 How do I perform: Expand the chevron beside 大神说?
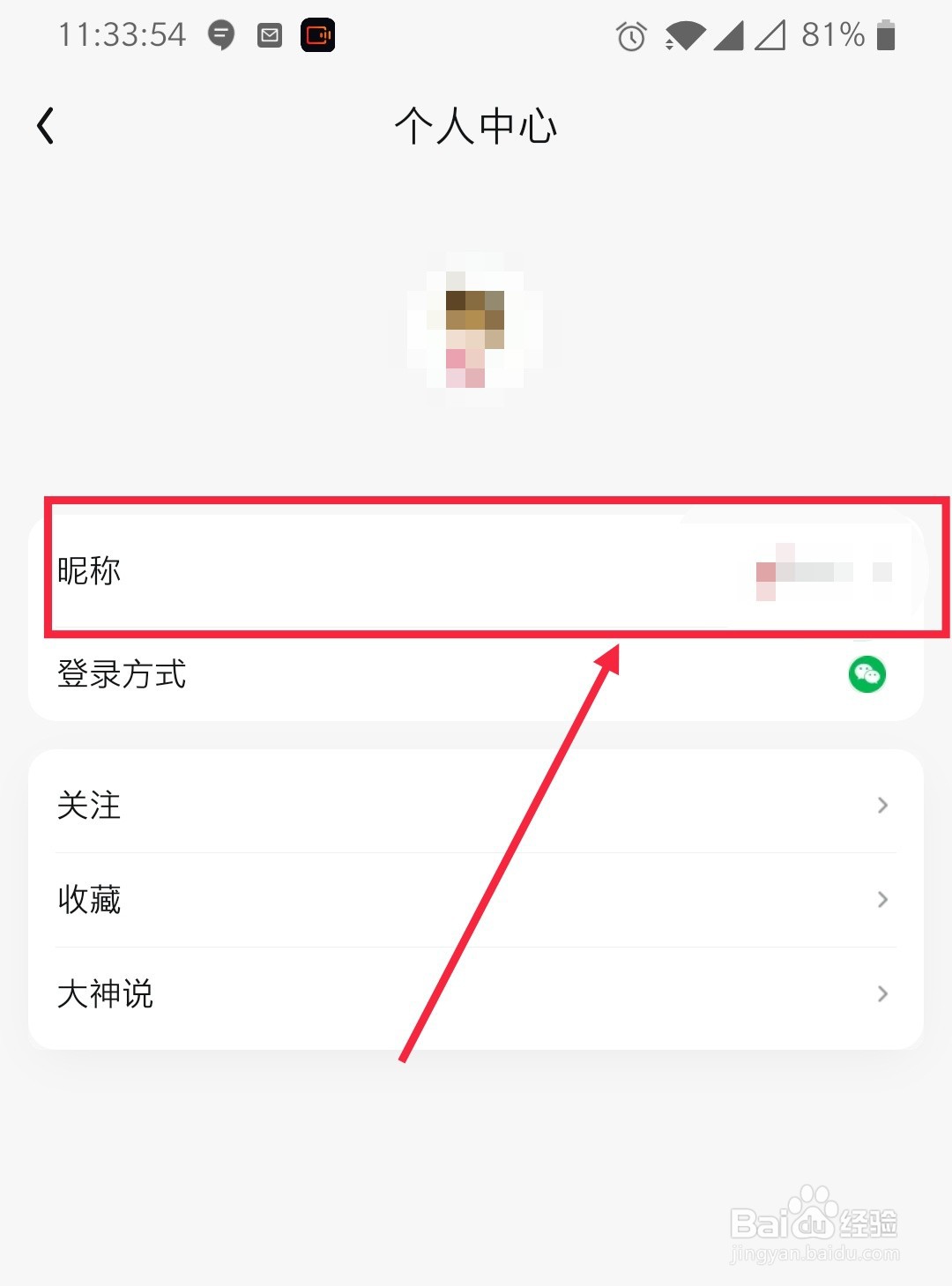(882, 994)
